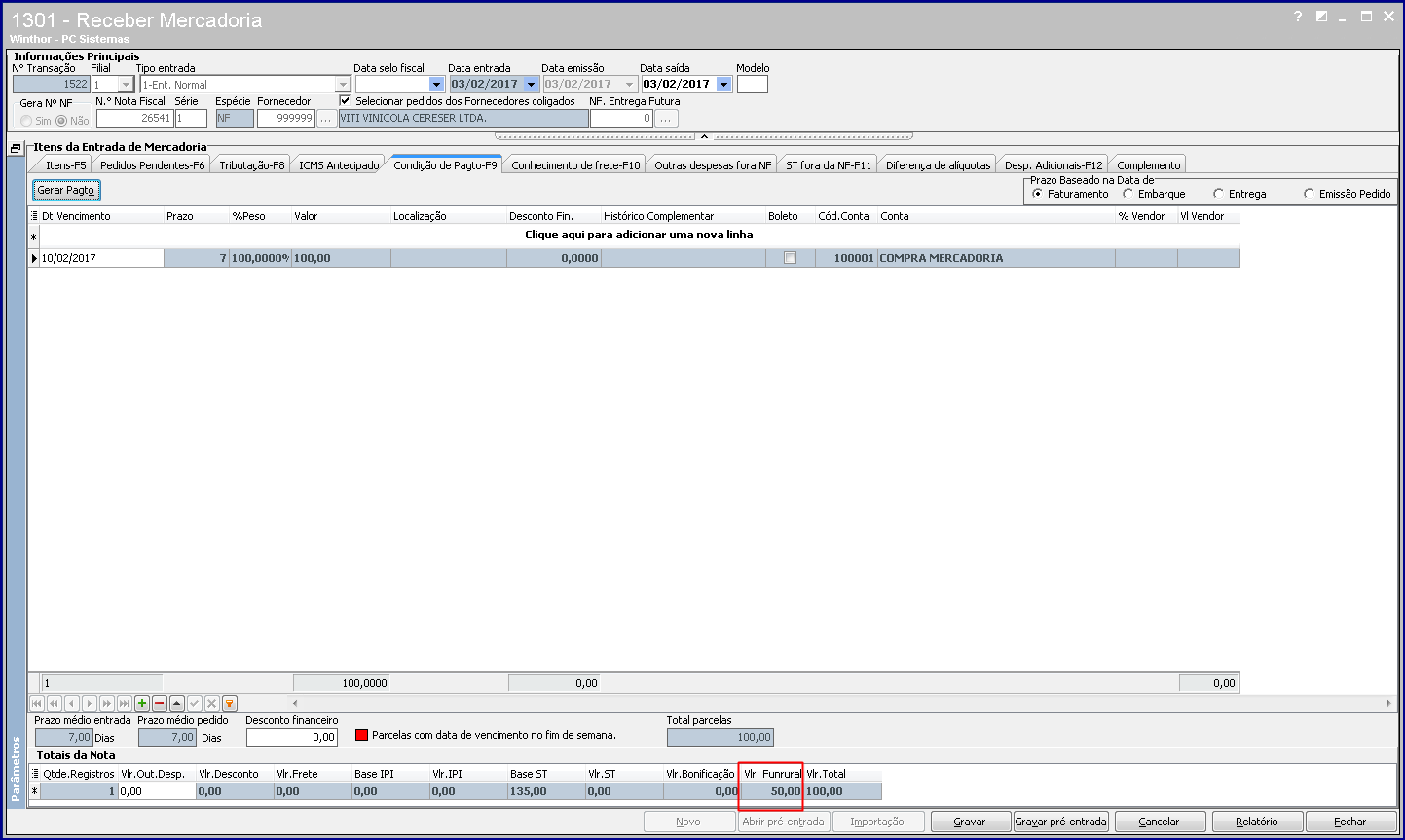Open ST fora da NF-F11 tab
The width and height of the screenshot is (1405, 840).
click(x=829, y=165)
